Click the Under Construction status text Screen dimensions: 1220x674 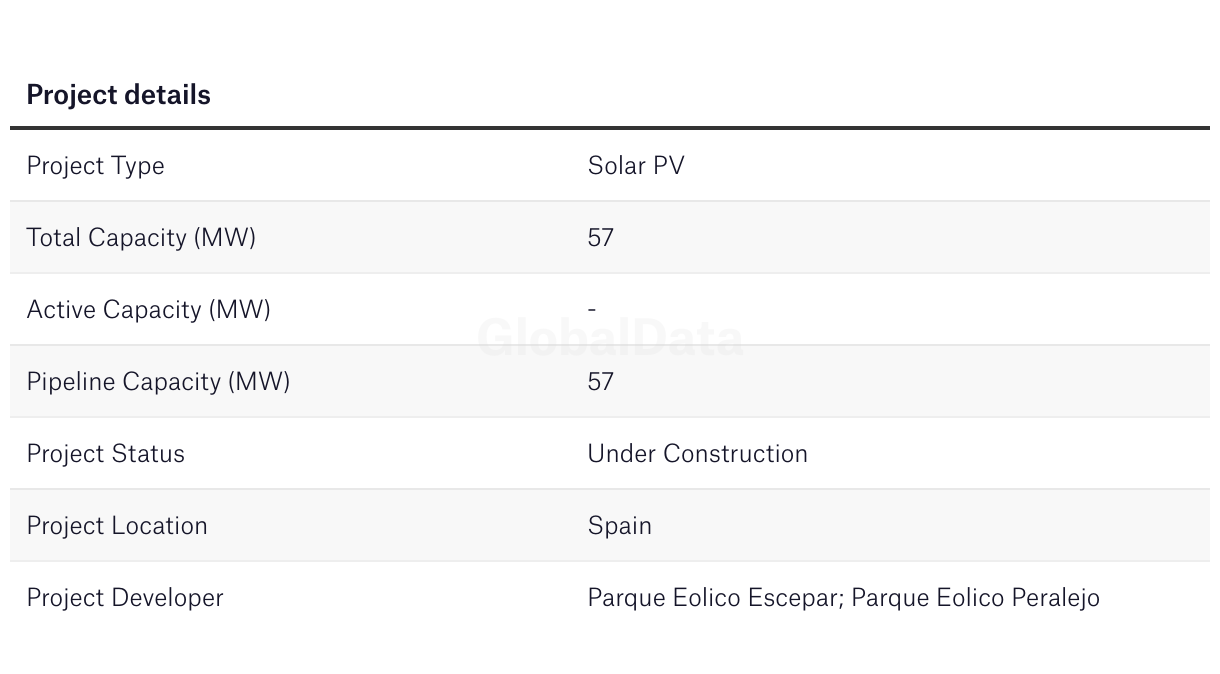coord(697,454)
